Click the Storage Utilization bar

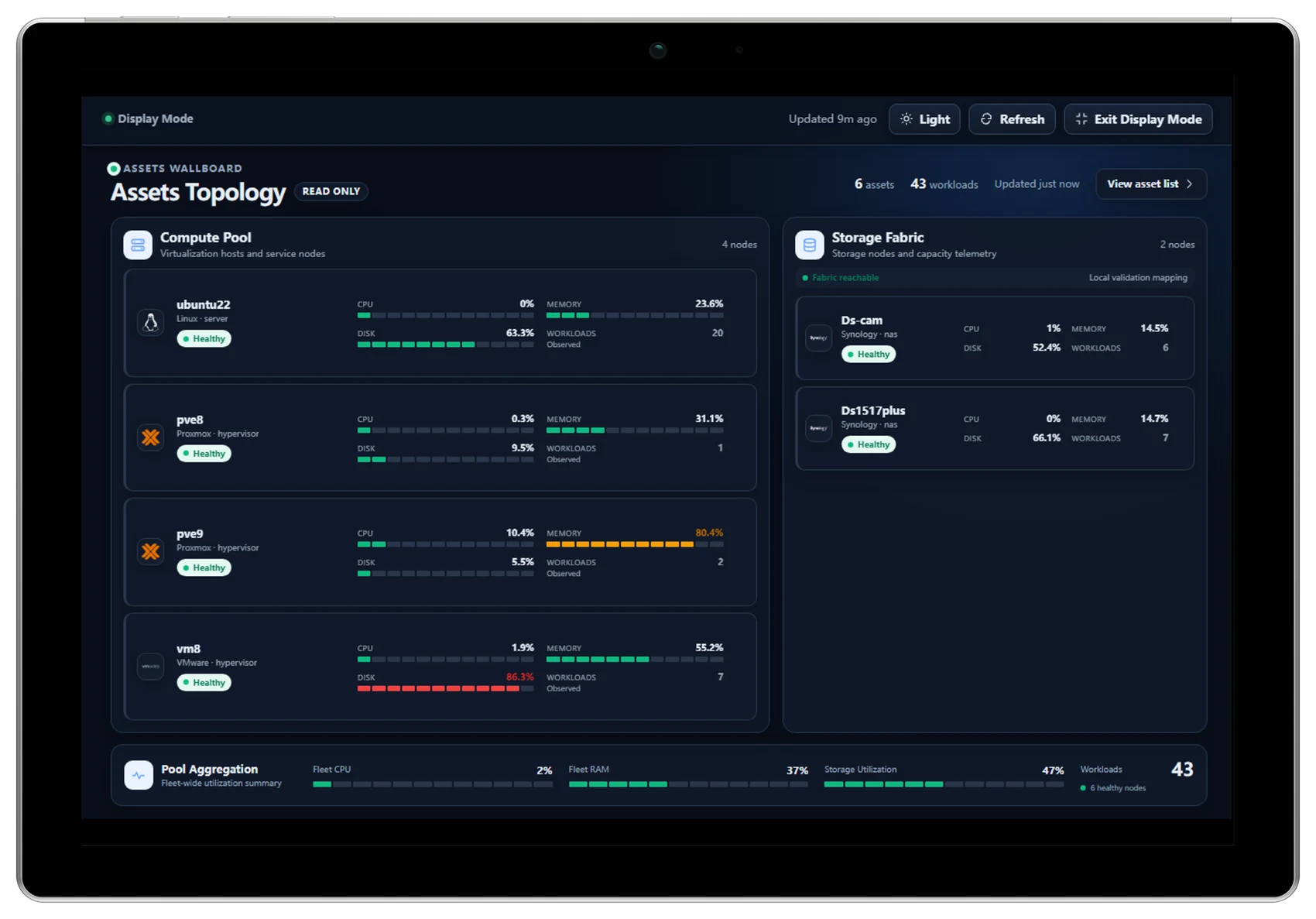point(944,784)
